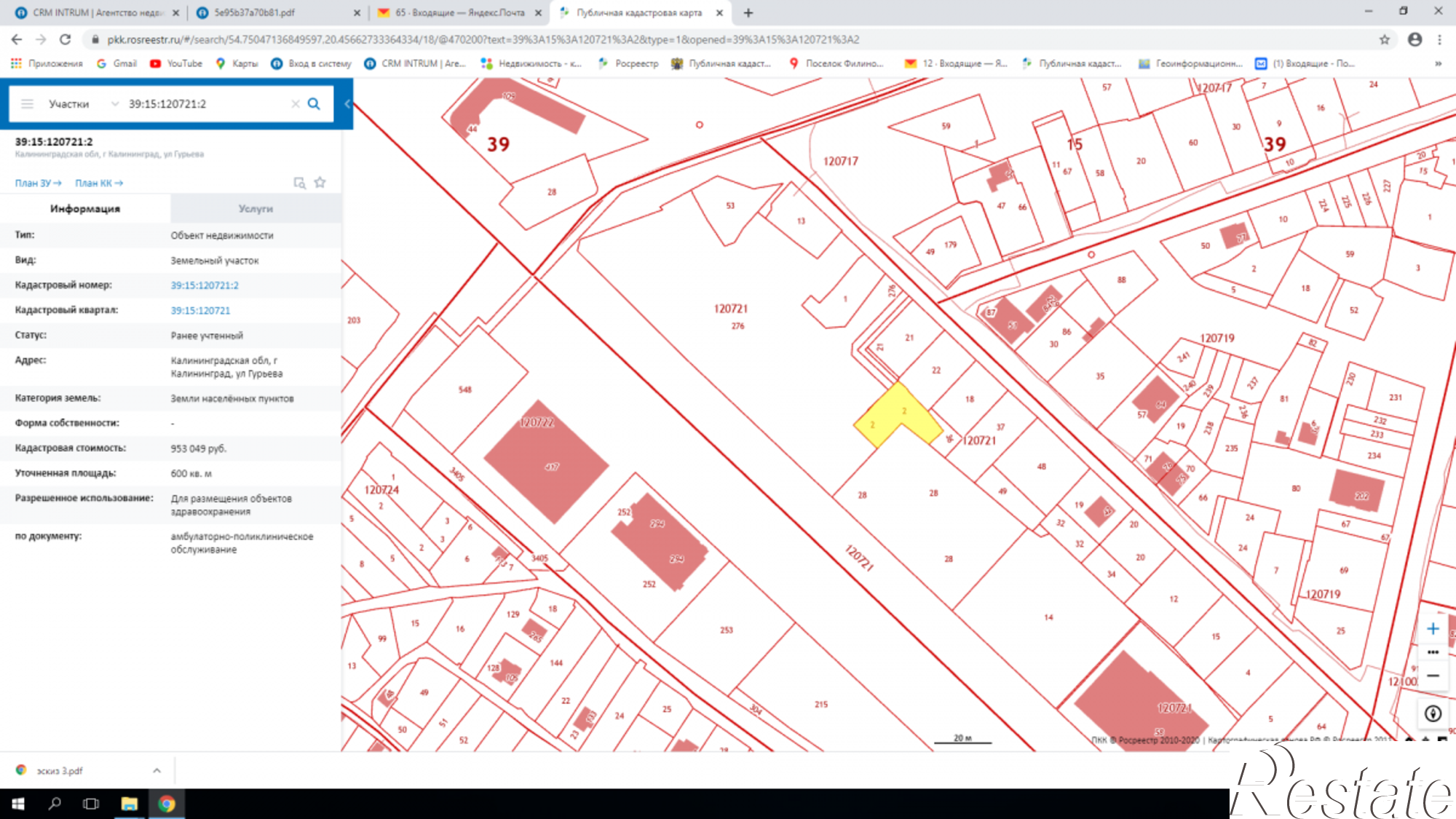
Task: Run search with the magnifier icon
Action: click(314, 104)
